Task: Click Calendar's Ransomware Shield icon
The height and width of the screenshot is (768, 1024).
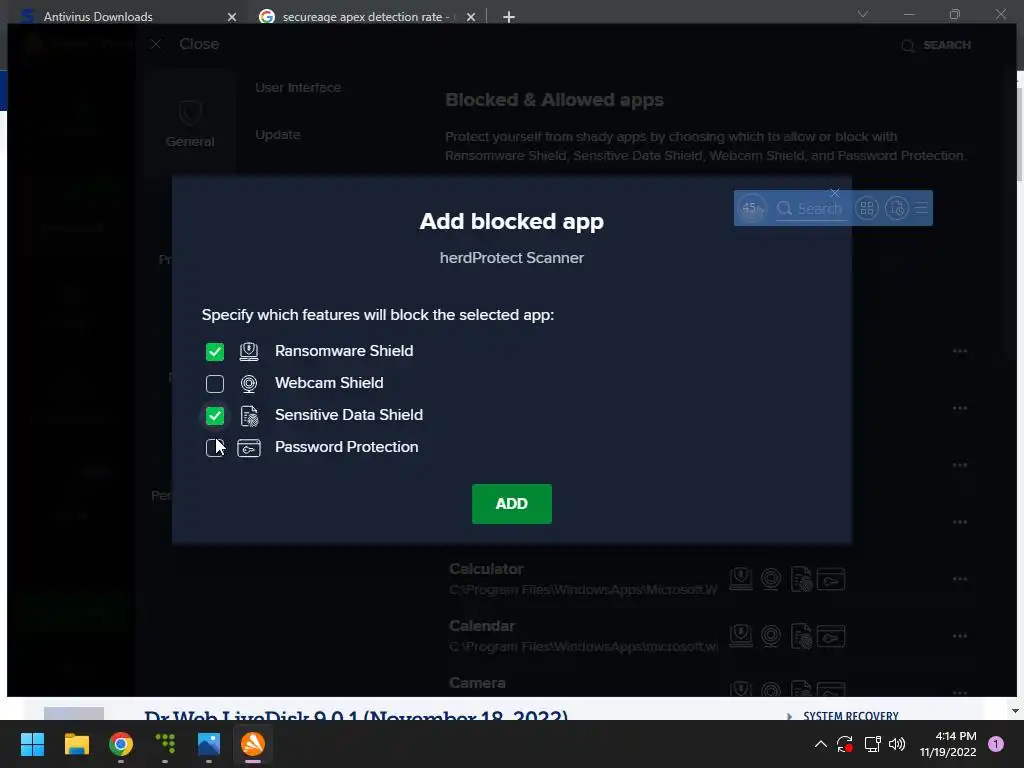Action: (x=741, y=635)
